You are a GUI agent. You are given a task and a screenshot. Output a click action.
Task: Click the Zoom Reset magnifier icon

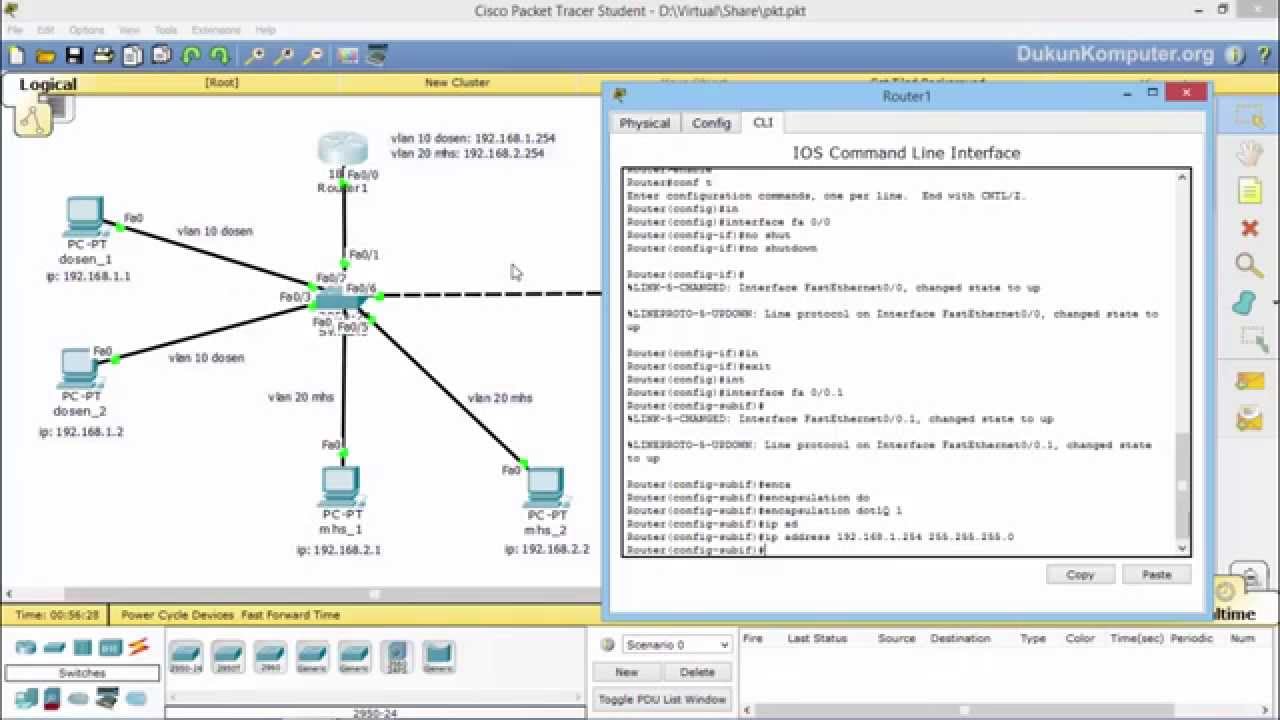[x=285, y=56]
